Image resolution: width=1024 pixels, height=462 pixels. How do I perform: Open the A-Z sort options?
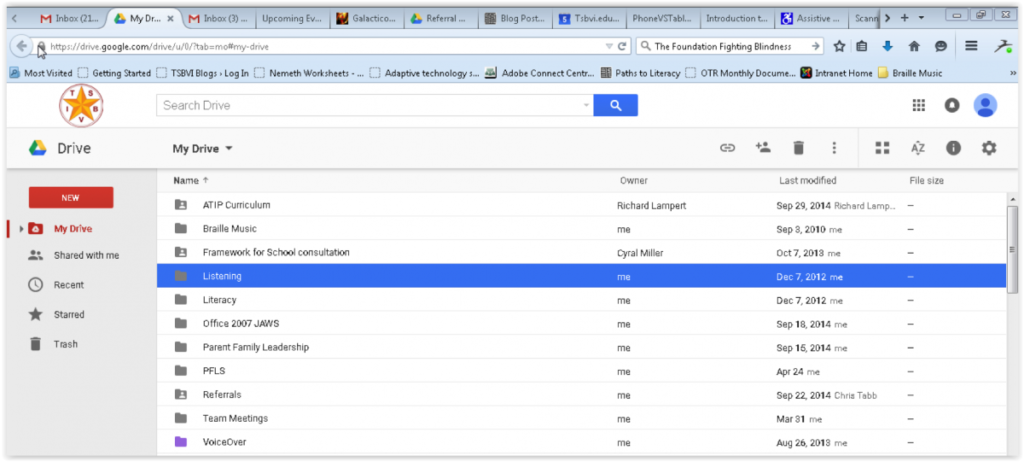pyautogui.click(x=918, y=148)
